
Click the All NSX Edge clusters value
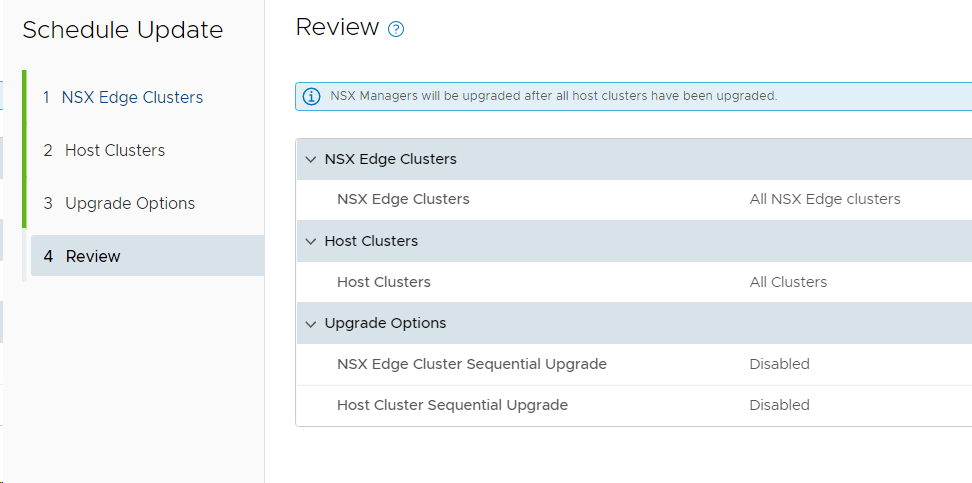click(x=824, y=199)
